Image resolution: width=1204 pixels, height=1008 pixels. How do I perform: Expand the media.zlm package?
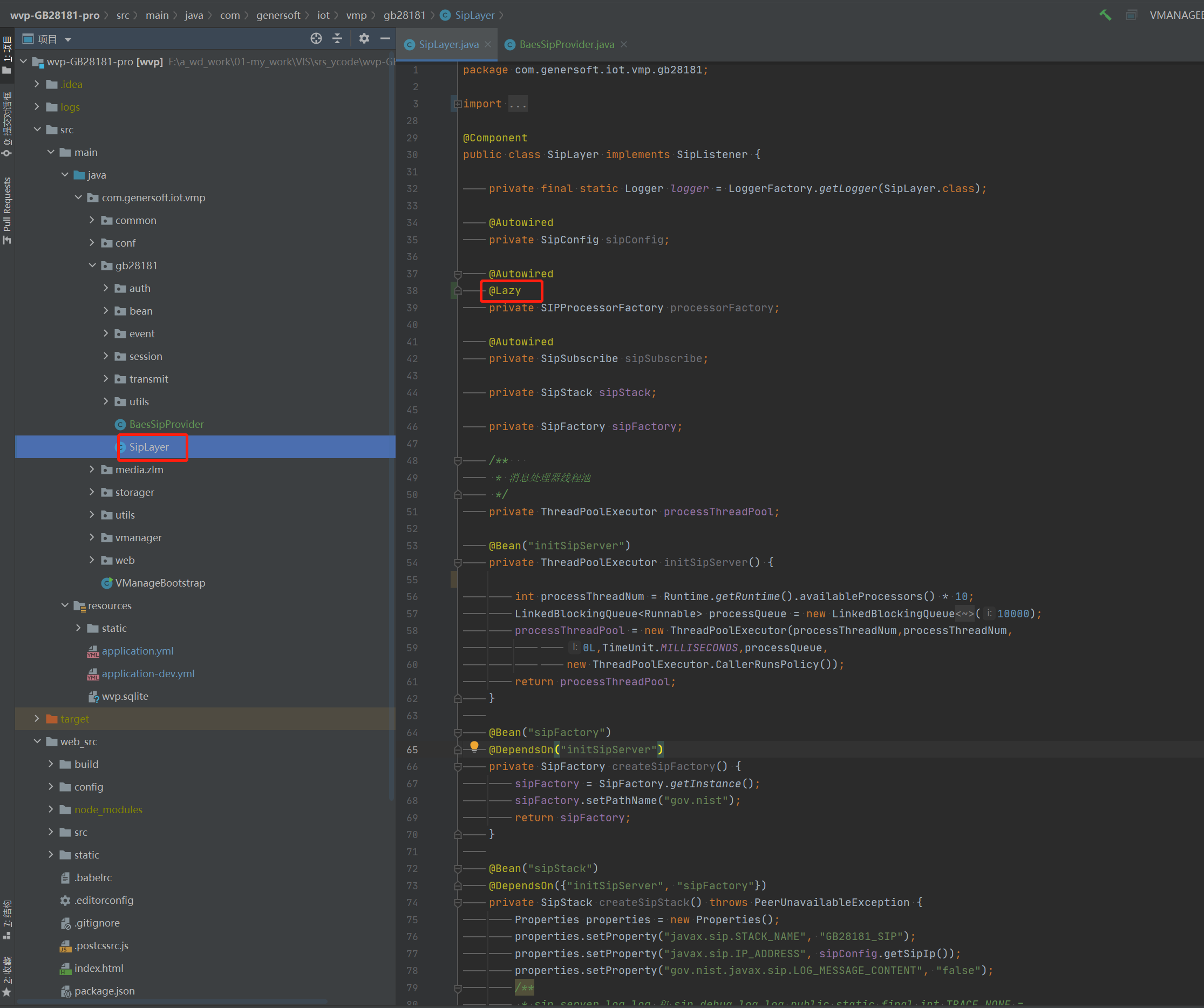click(x=92, y=469)
